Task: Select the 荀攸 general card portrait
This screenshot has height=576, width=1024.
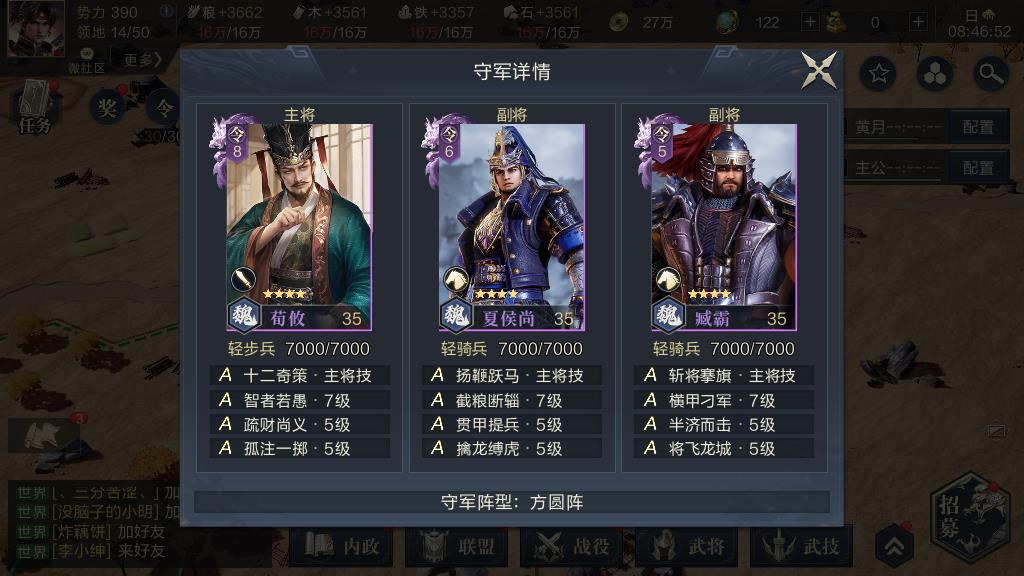Action: (x=299, y=226)
